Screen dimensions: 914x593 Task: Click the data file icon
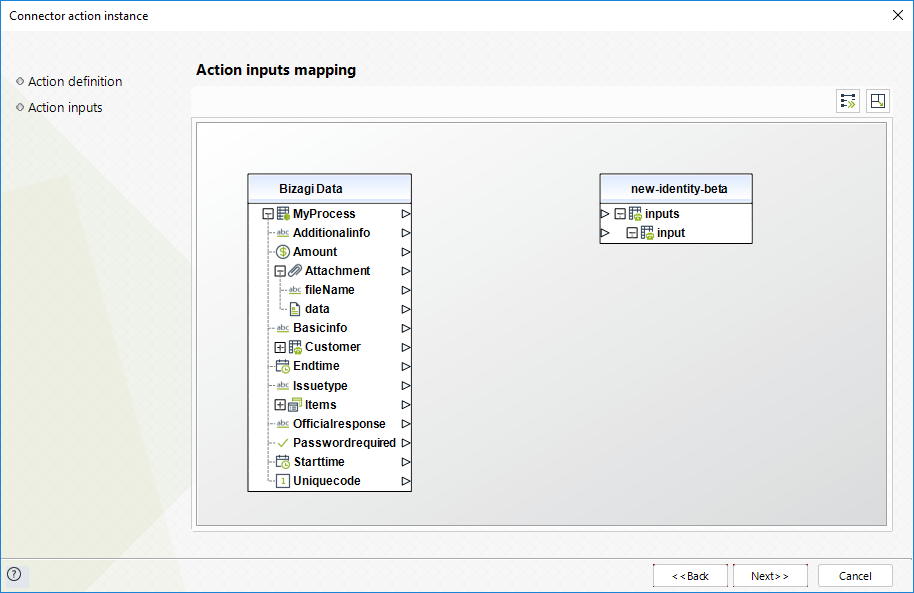295,309
